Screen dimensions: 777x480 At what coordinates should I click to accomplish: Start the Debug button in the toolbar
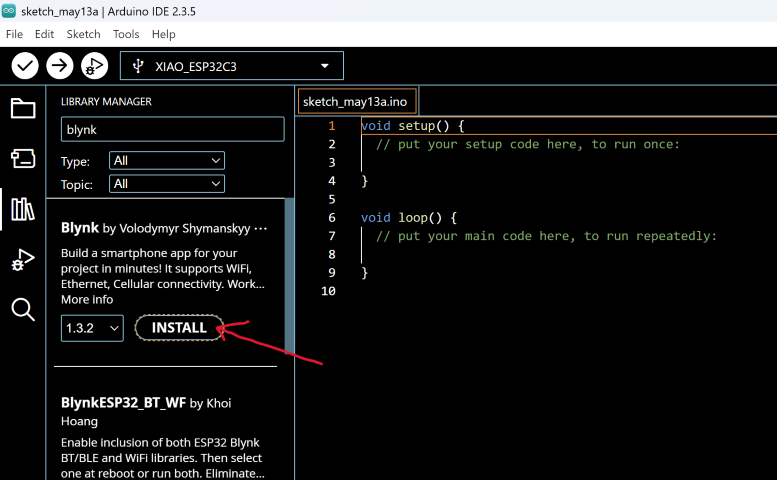click(95, 66)
